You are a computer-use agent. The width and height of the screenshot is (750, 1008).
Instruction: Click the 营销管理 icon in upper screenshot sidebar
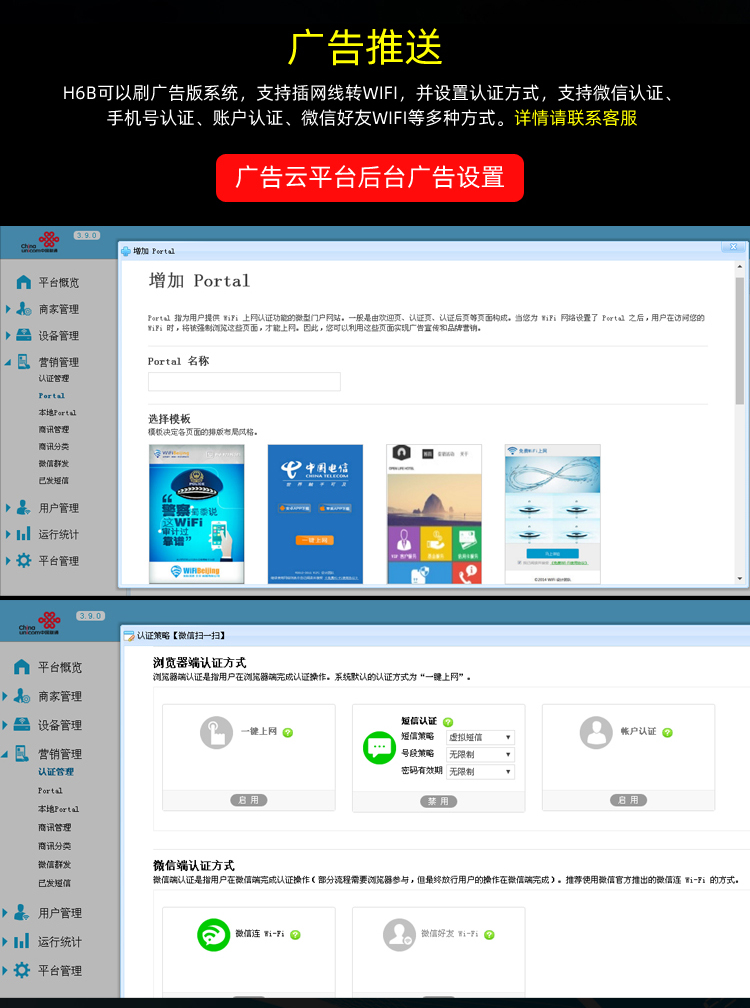(x=24, y=361)
